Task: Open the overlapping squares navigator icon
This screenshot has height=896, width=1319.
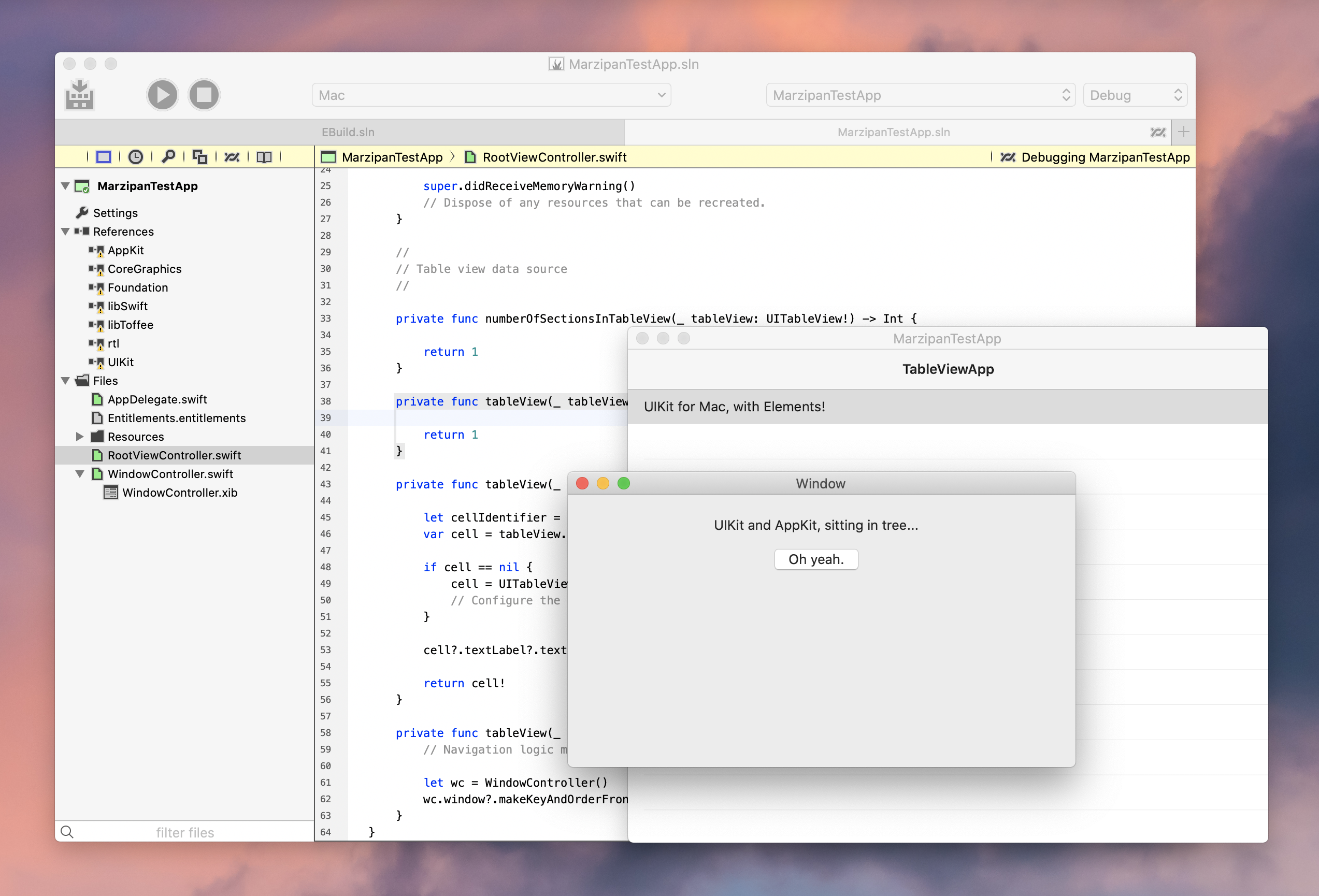Action: 200,156
